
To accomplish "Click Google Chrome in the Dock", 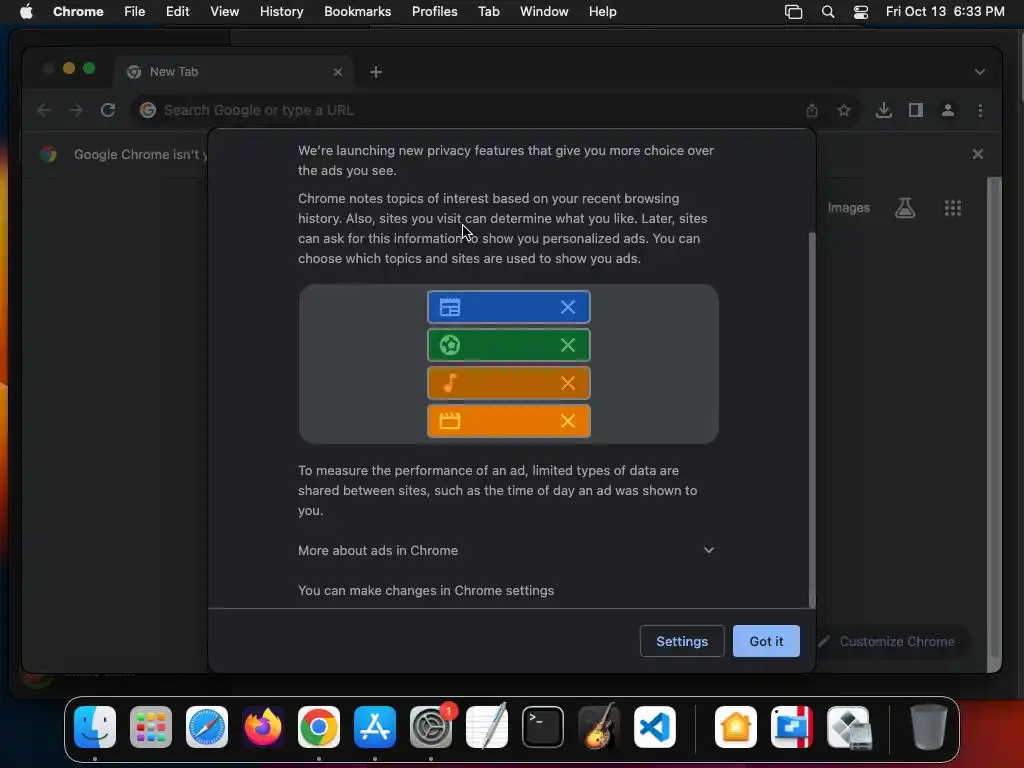I will 319,727.
